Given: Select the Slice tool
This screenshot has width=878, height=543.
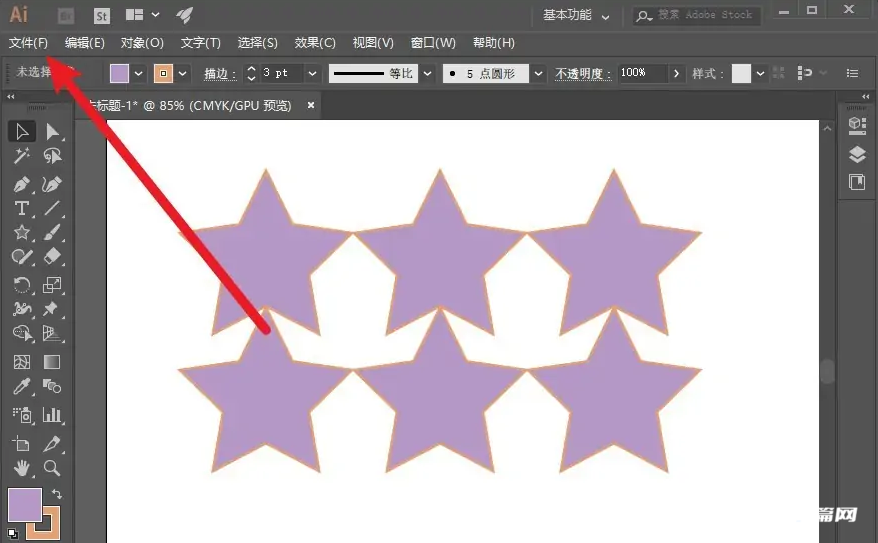Looking at the screenshot, I should pos(52,444).
